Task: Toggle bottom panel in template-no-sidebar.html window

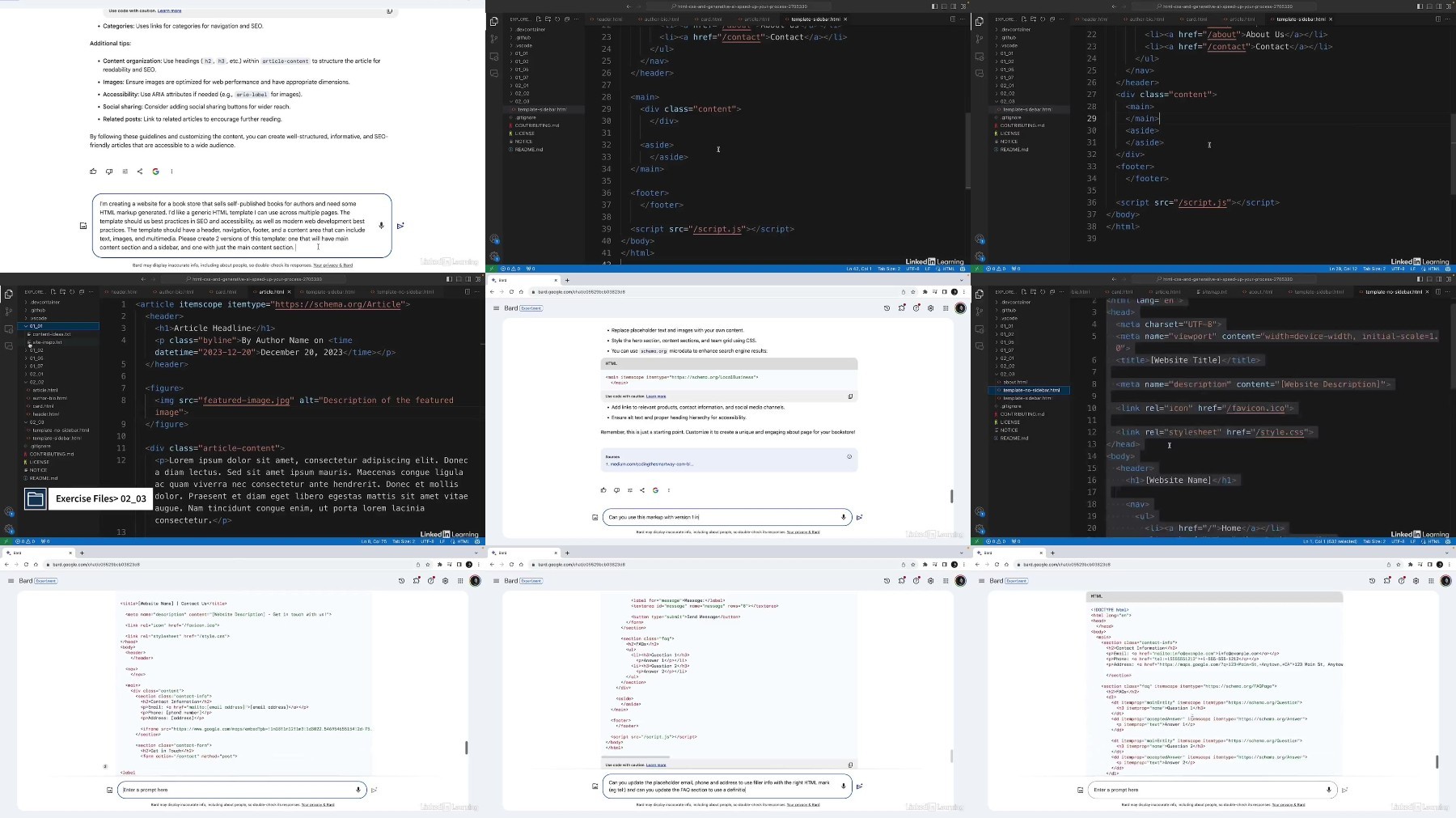Action: pos(1429,279)
